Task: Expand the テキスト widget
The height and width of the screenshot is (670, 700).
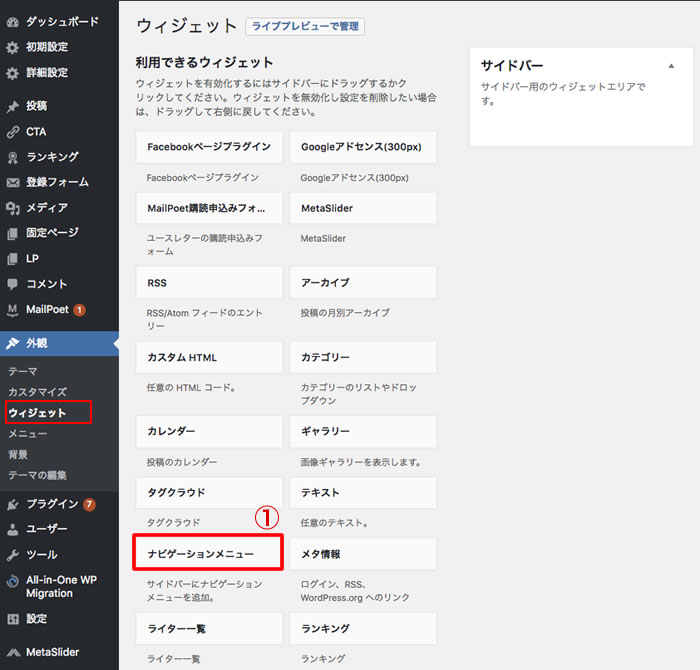Action: 363,493
